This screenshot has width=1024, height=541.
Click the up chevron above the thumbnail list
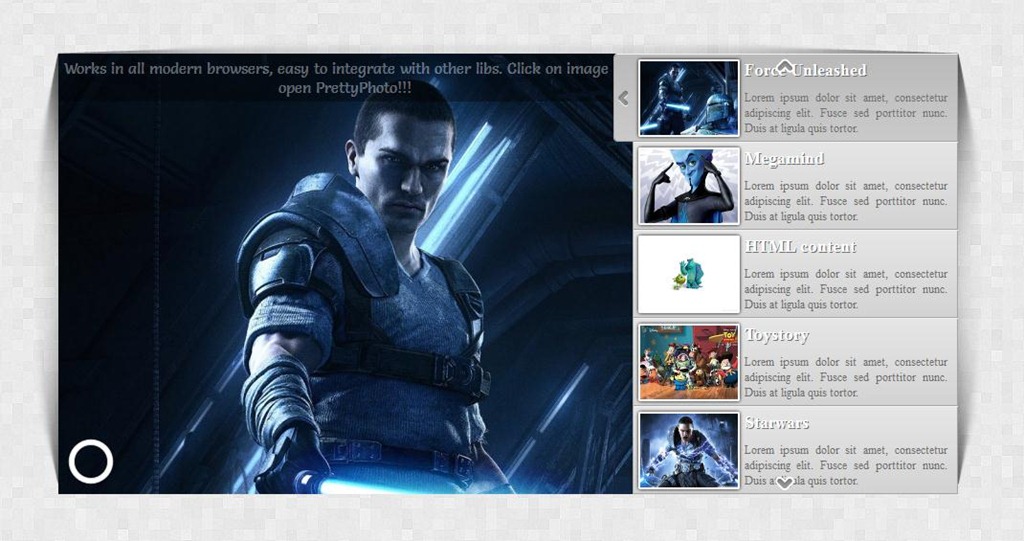click(x=784, y=65)
